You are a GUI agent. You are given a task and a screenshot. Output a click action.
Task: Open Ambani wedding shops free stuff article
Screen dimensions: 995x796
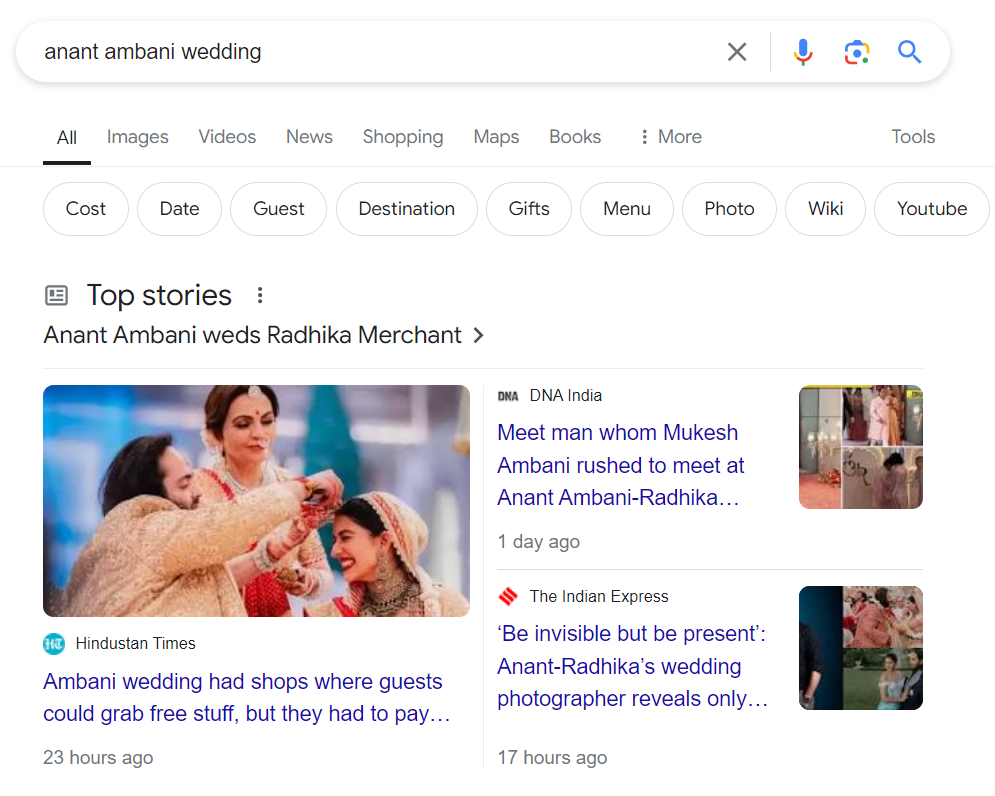[243, 697]
